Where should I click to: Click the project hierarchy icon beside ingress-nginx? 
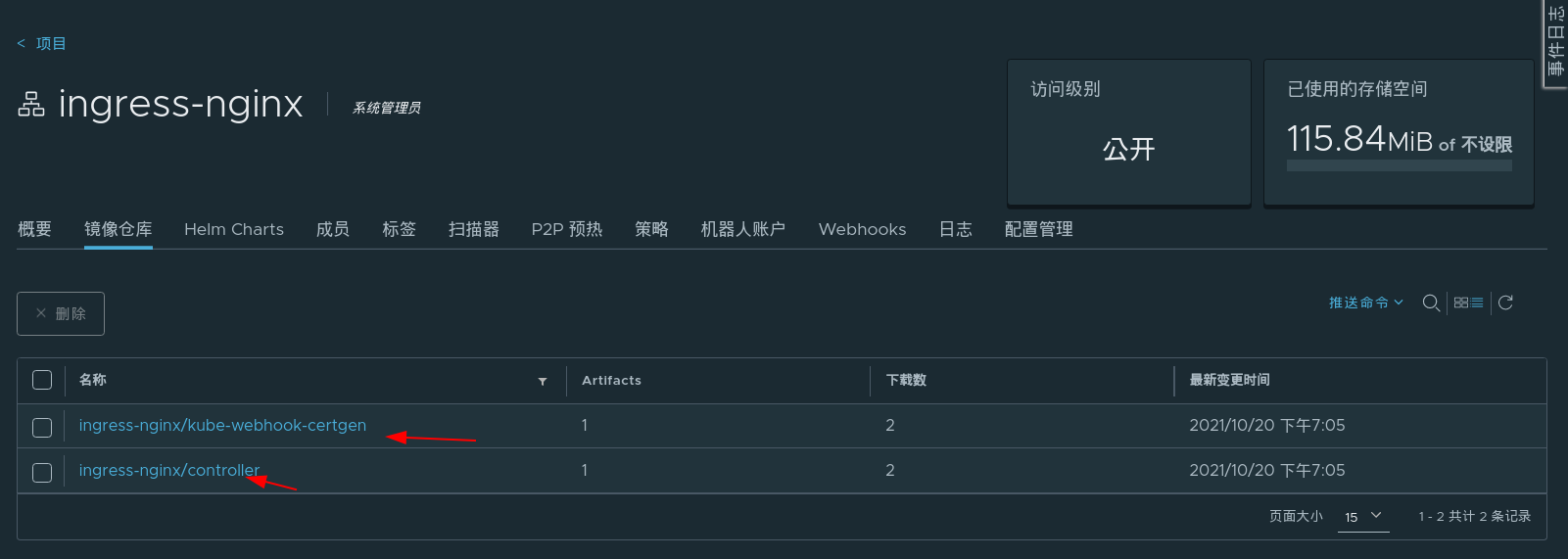[x=31, y=104]
